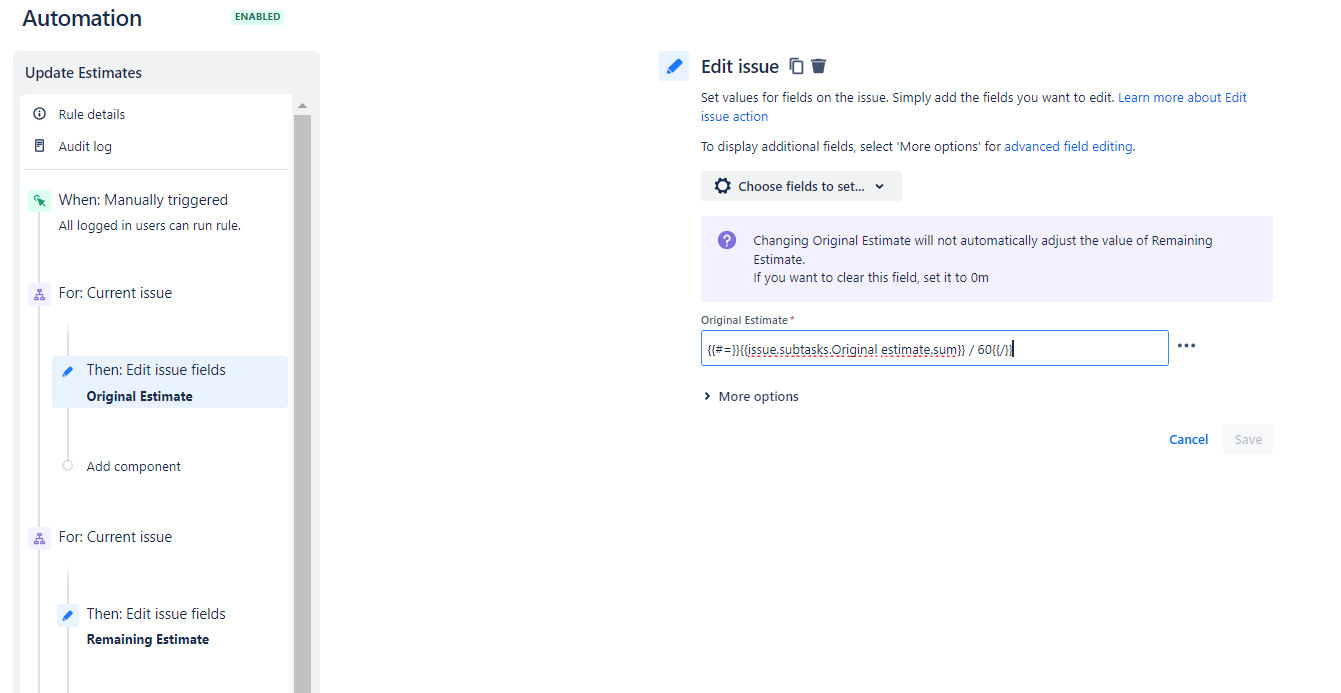1341x693 pixels.
Task: Click the second For: Current issue branch icon
Action: click(39, 538)
